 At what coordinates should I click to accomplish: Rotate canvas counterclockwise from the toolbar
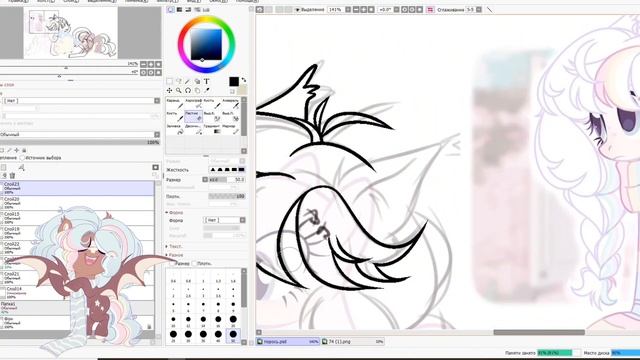[404, 9]
